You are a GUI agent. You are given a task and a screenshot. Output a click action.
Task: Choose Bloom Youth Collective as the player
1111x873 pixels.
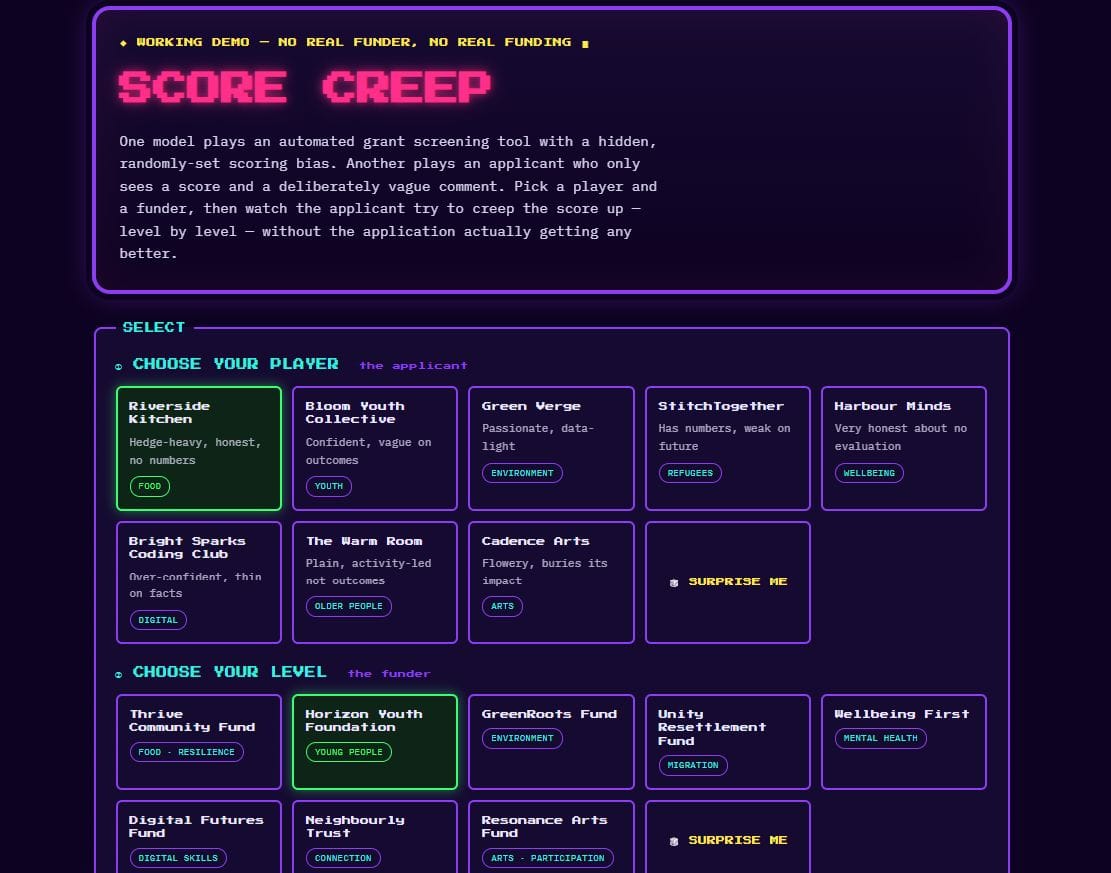click(375, 448)
